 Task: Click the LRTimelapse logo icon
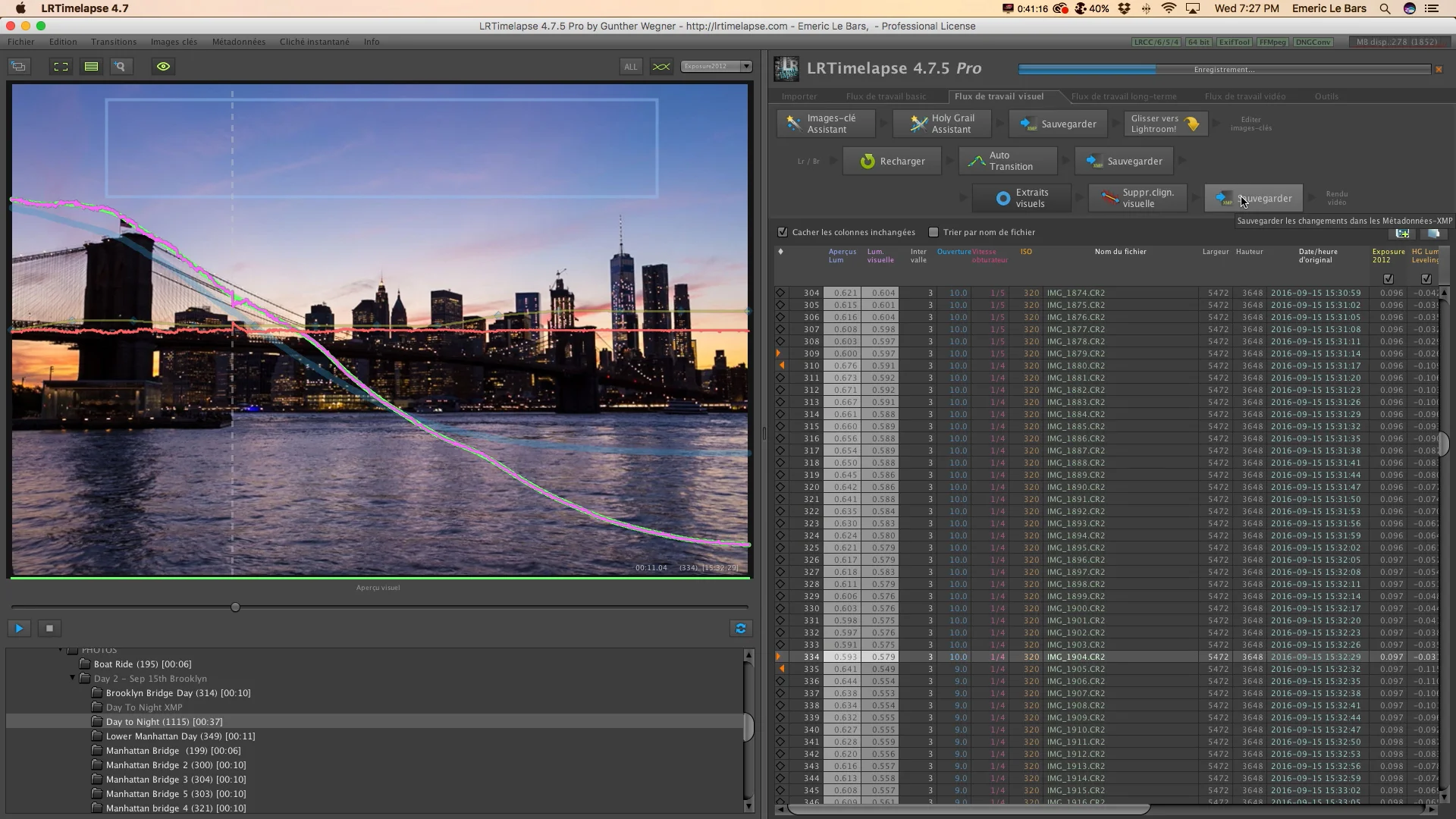point(786,68)
